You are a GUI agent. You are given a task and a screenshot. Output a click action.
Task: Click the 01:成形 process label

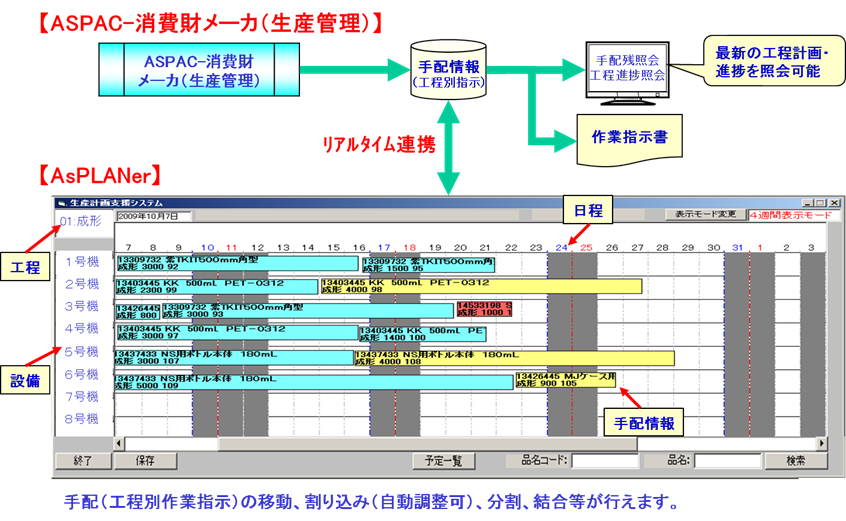point(80,221)
